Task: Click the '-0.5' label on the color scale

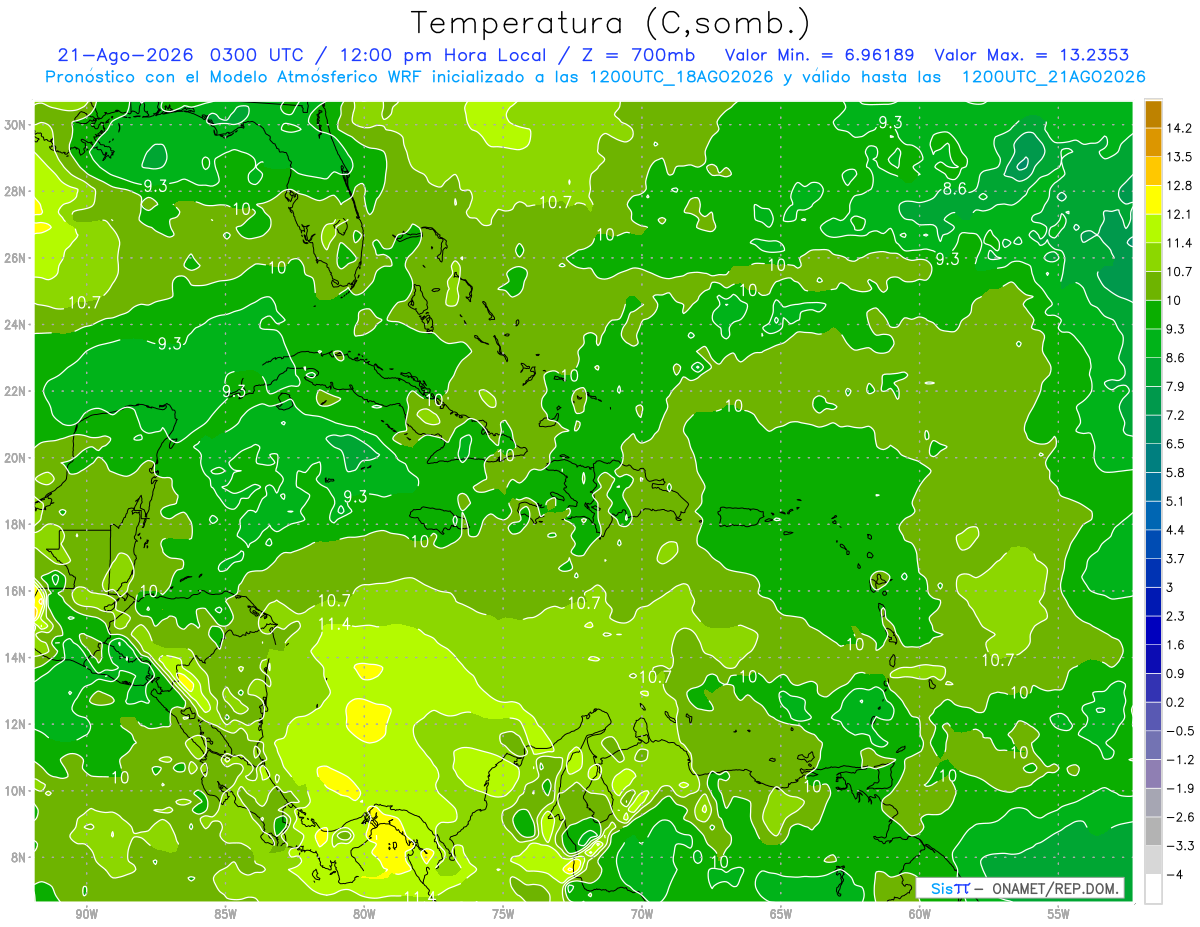Action: point(1180,731)
